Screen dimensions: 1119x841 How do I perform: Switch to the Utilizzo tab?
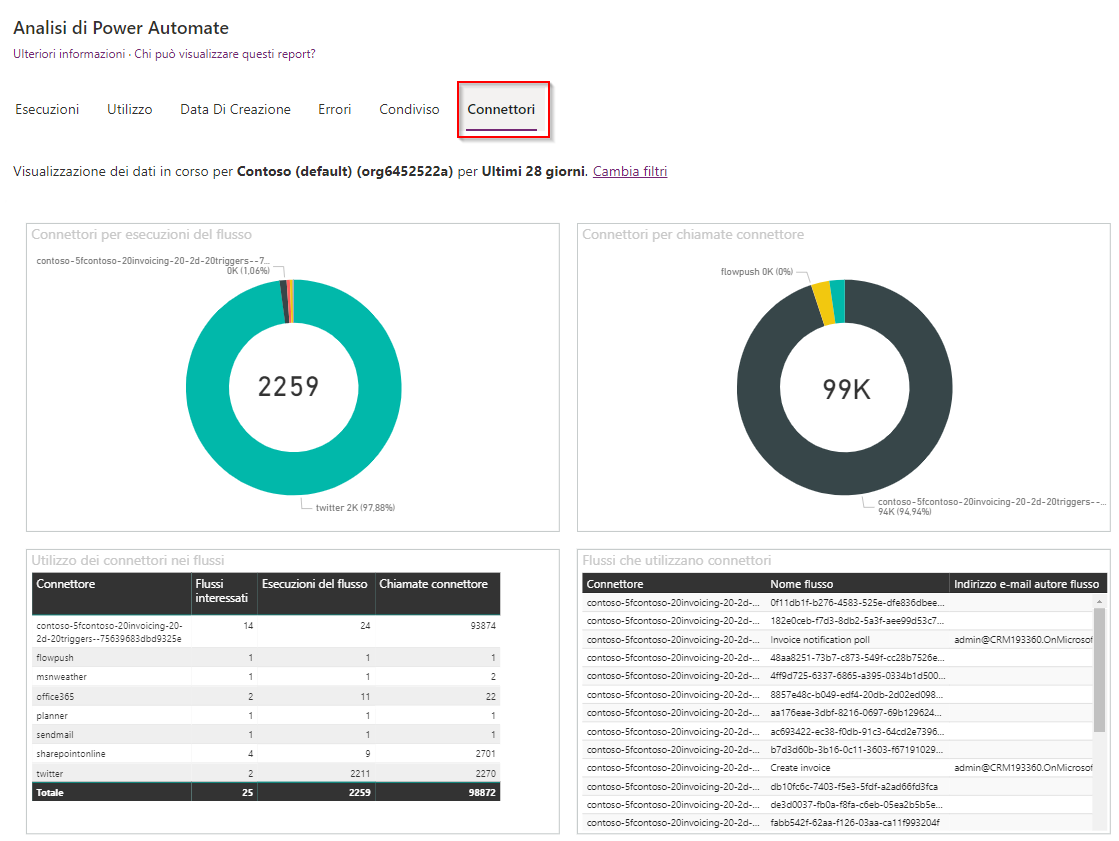coord(129,109)
